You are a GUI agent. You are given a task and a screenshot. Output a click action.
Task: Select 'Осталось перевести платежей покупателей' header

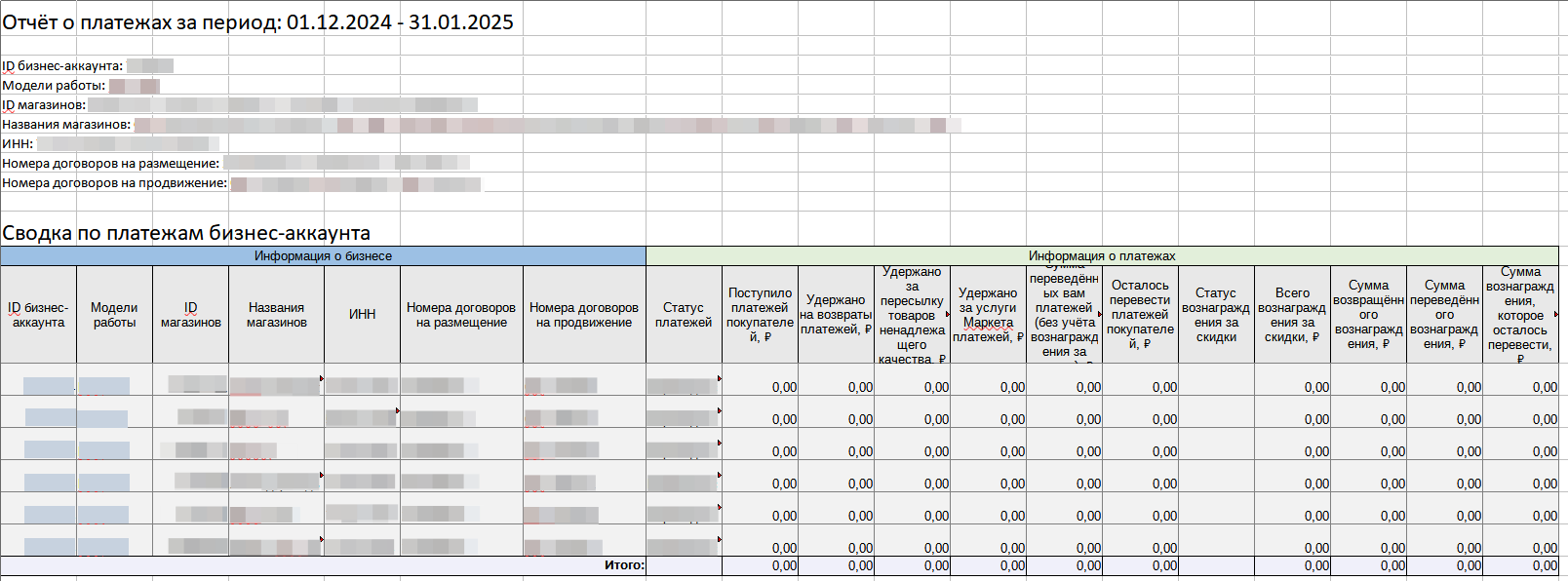click(x=1140, y=315)
